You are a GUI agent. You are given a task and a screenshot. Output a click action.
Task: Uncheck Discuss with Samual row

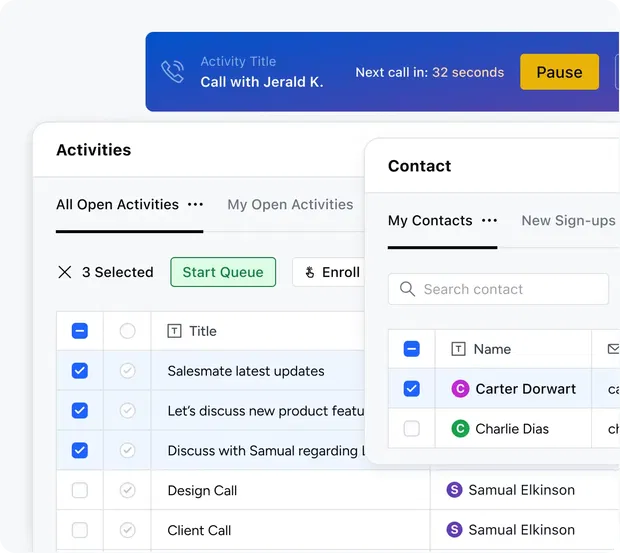click(80, 450)
